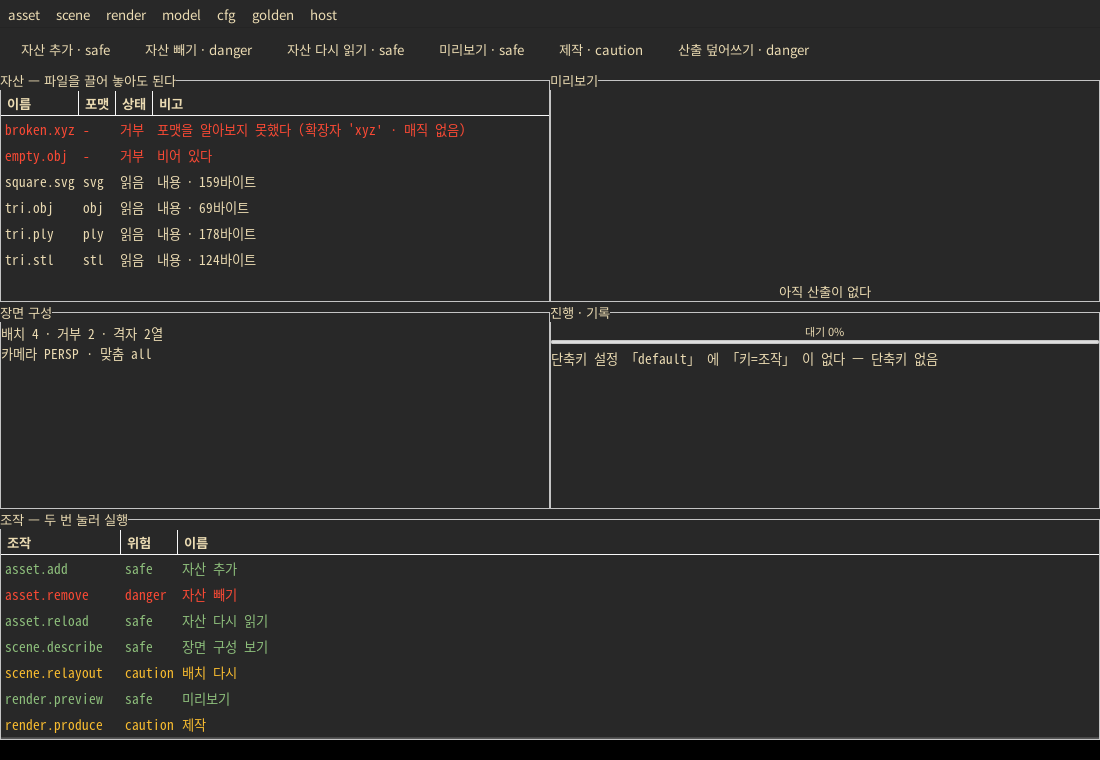Click the '포맷을 알아보지 못했다' error note
Image resolution: width=1100 pixels, height=760 pixels.
(311, 130)
